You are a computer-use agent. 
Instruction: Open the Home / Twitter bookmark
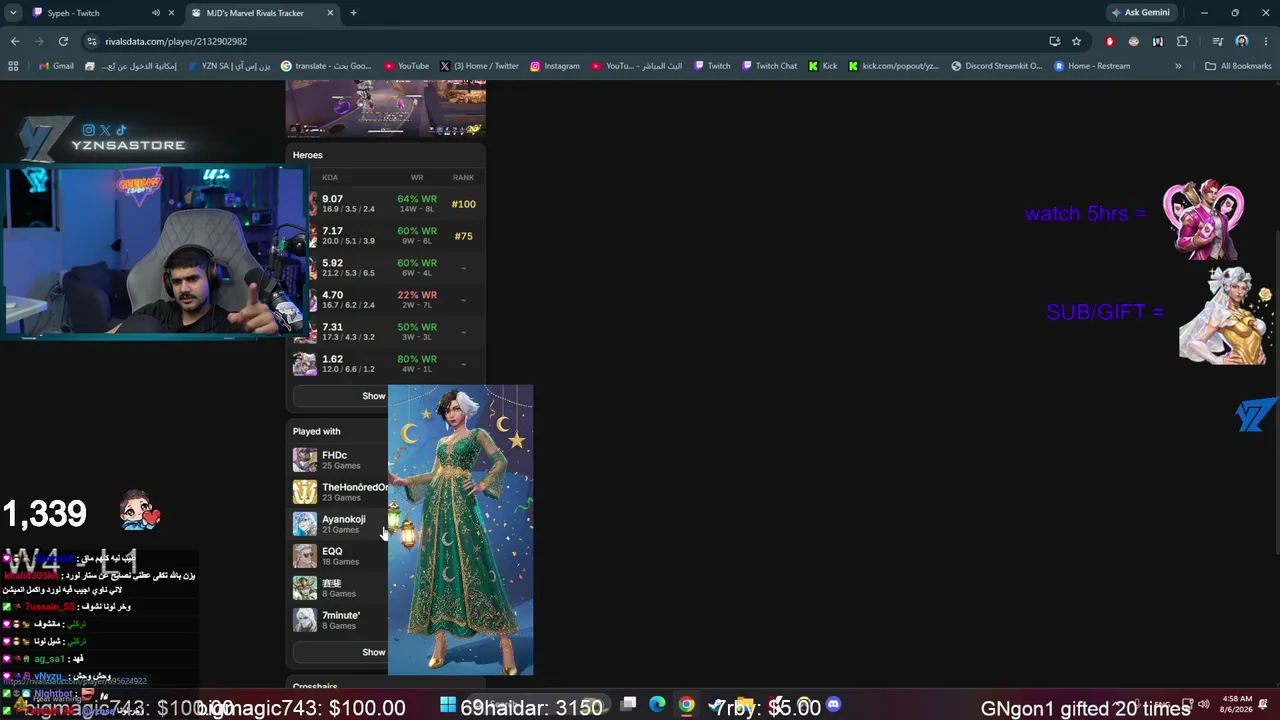click(x=479, y=66)
